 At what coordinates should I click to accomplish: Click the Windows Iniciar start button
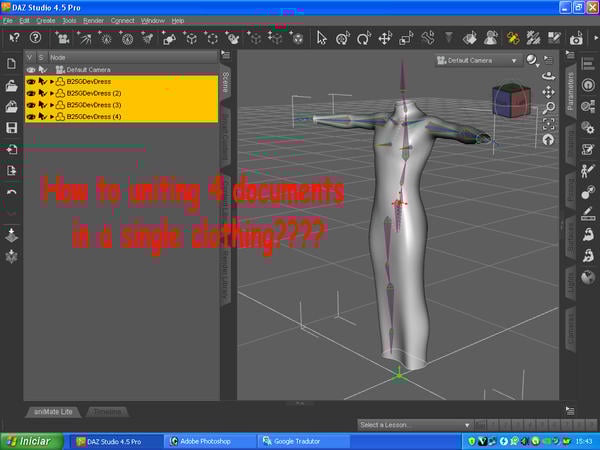tap(32, 442)
